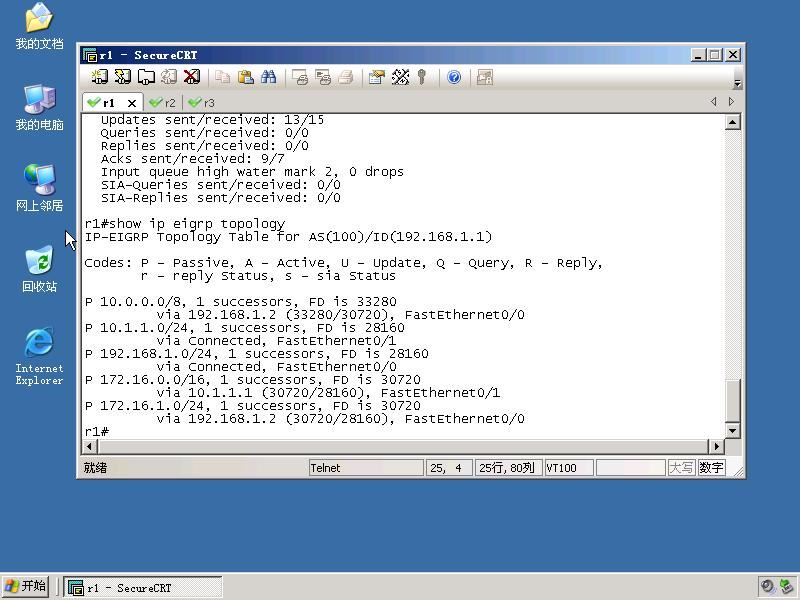The image size is (800, 600).
Task: Switch to the r2 session tab
Action: coord(163,103)
